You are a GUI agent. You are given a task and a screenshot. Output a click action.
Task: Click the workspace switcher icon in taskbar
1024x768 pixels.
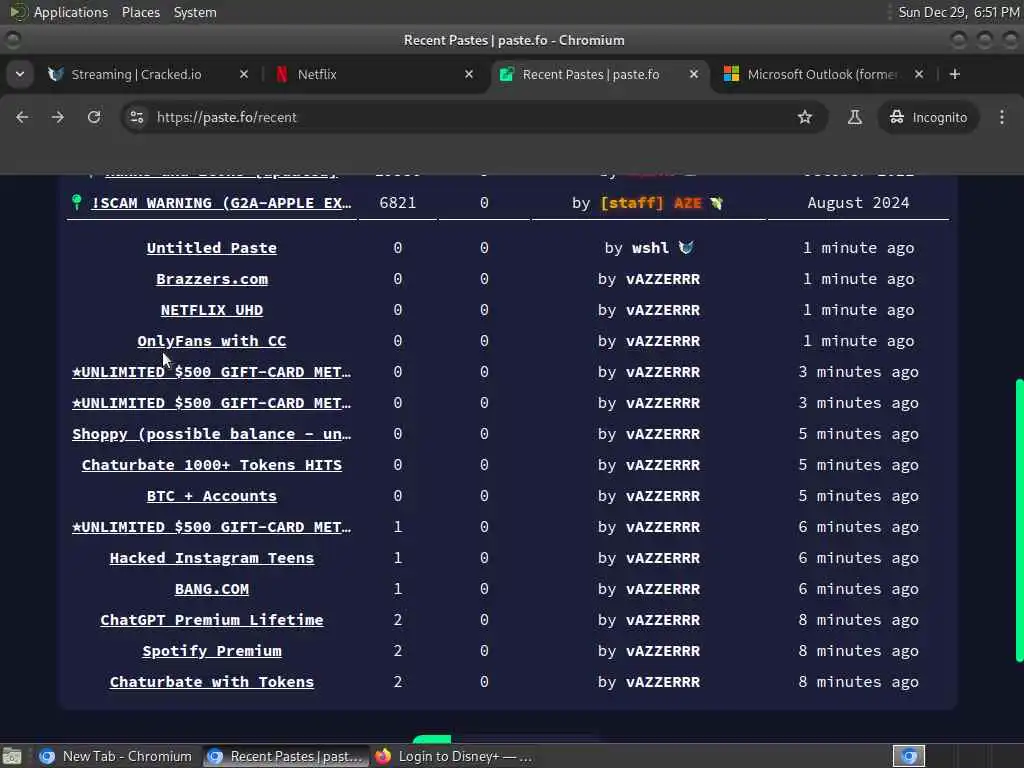pyautogui.click(x=909, y=756)
